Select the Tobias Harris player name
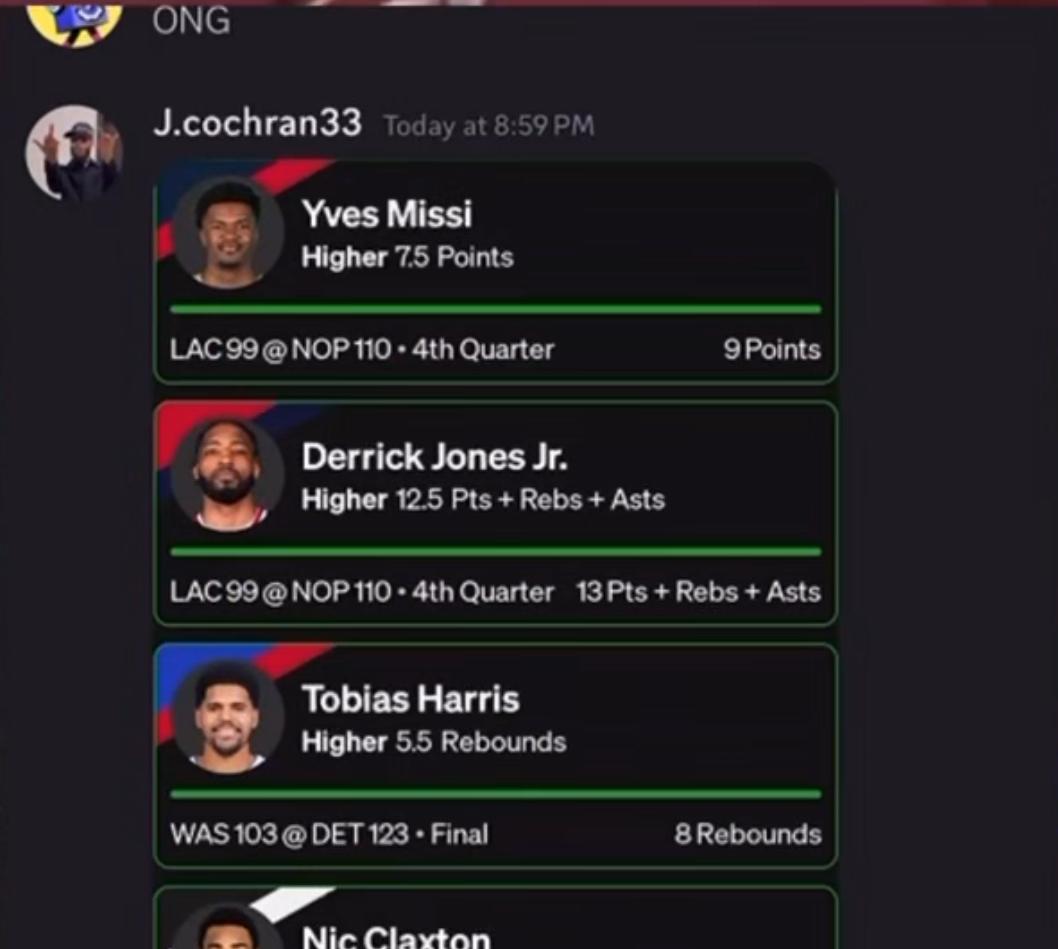Viewport: 1058px width, 949px height. click(x=410, y=699)
